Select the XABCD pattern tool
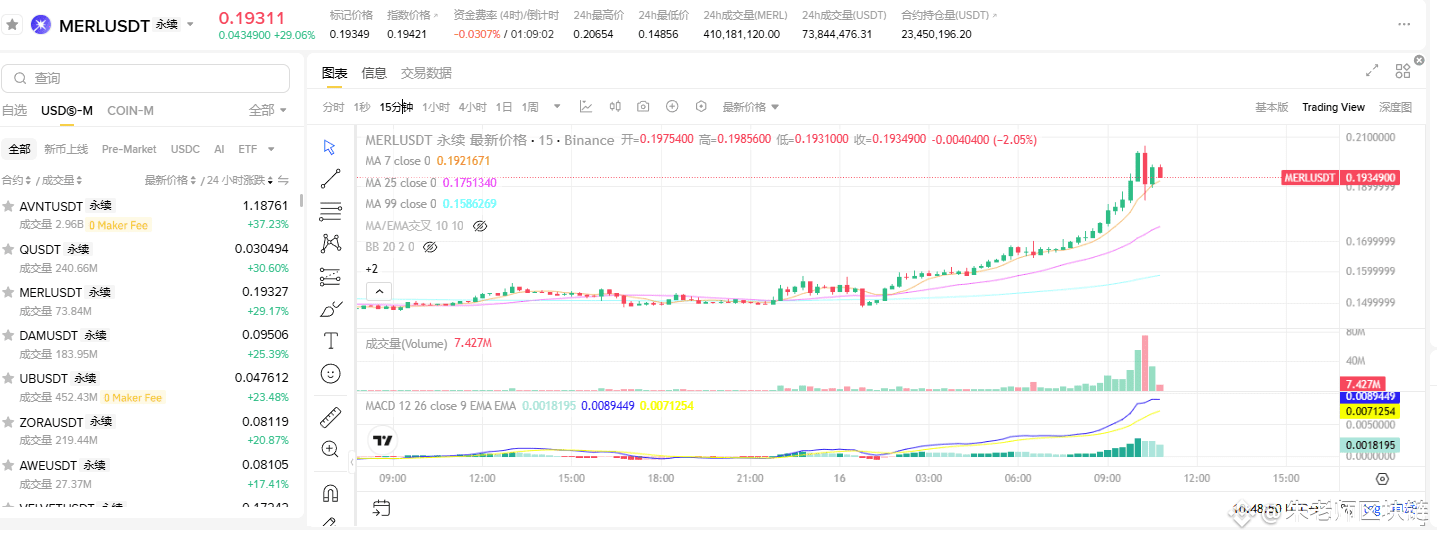The image size is (1437, 539). point(330,243)
